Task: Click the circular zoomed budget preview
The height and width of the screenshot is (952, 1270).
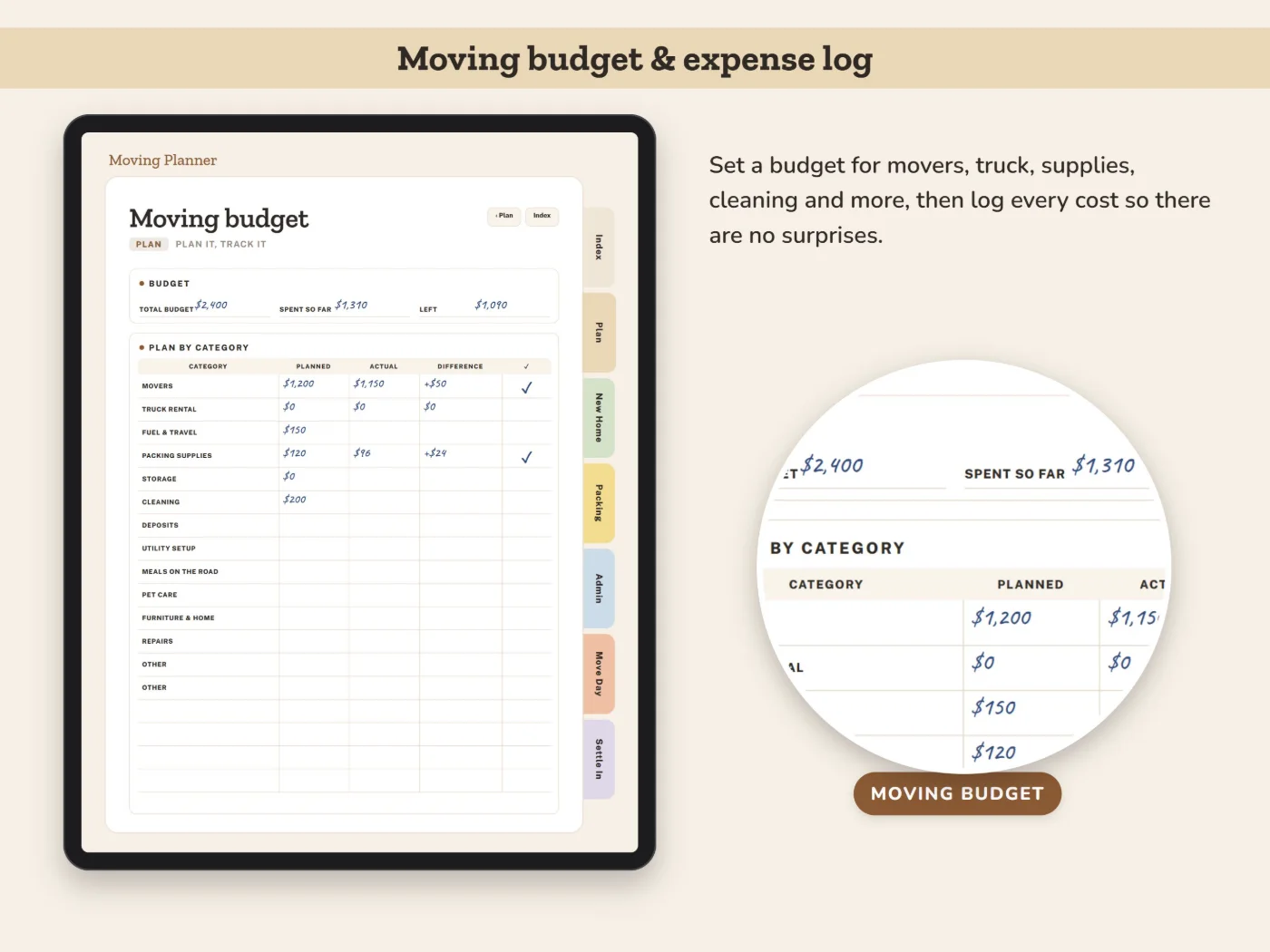Action: point(964,568)
